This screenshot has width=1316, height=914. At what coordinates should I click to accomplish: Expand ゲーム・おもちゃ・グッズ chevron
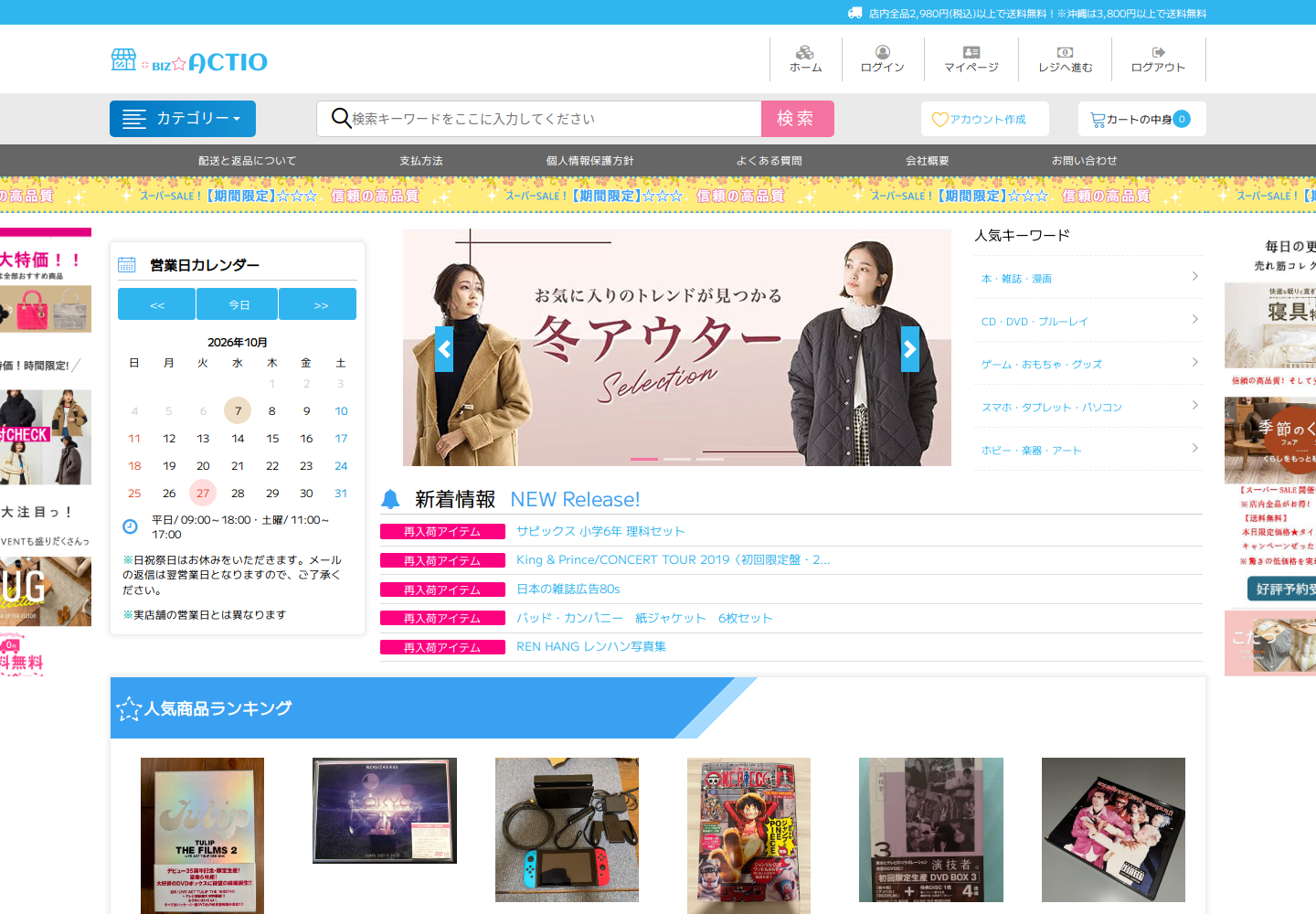click(x=1195, y=362)
